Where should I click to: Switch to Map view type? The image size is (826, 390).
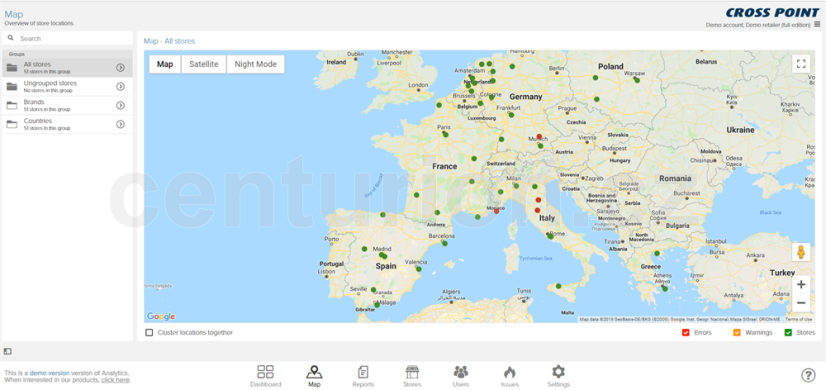(x=165, y=64)
